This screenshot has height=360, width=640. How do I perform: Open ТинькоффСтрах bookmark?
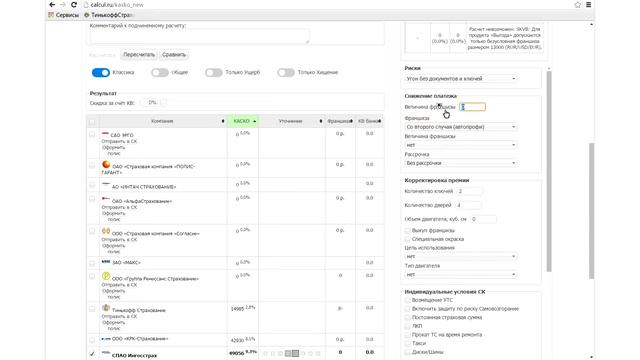click(108, 15)
